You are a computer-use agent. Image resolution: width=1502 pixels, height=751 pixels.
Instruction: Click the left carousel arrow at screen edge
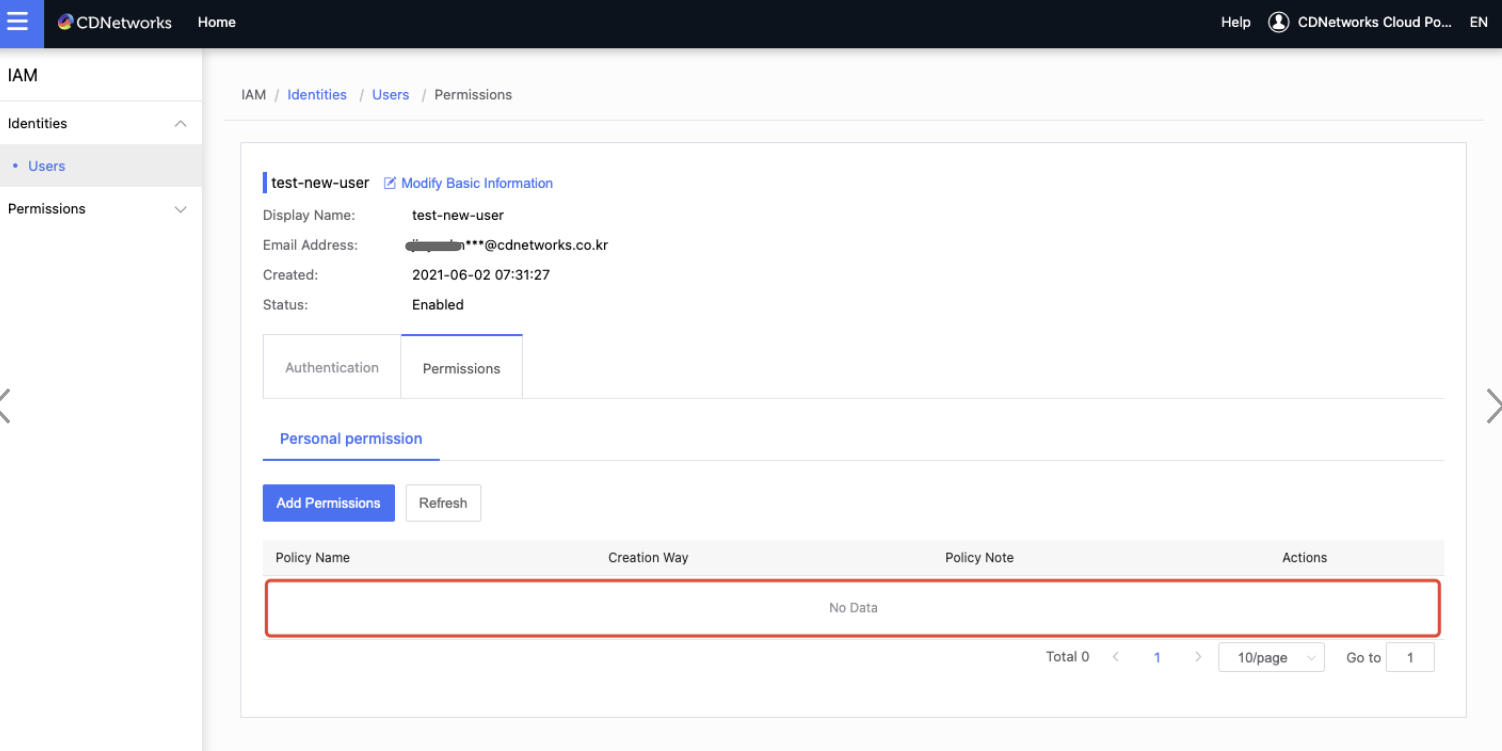(5, 406)
